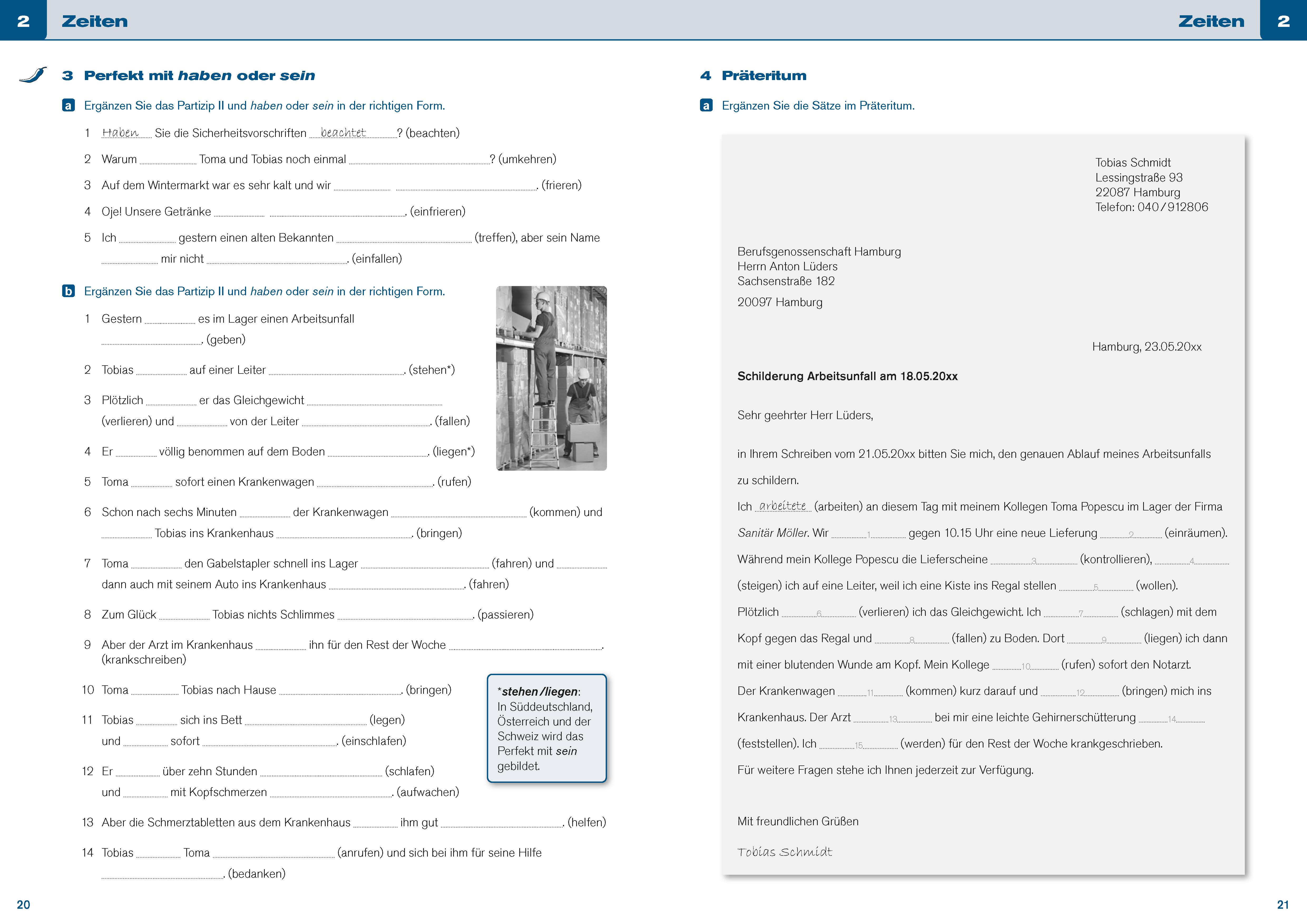
Task: Click the blue 'b' marker in exercise 3
Action: (68, 291)
